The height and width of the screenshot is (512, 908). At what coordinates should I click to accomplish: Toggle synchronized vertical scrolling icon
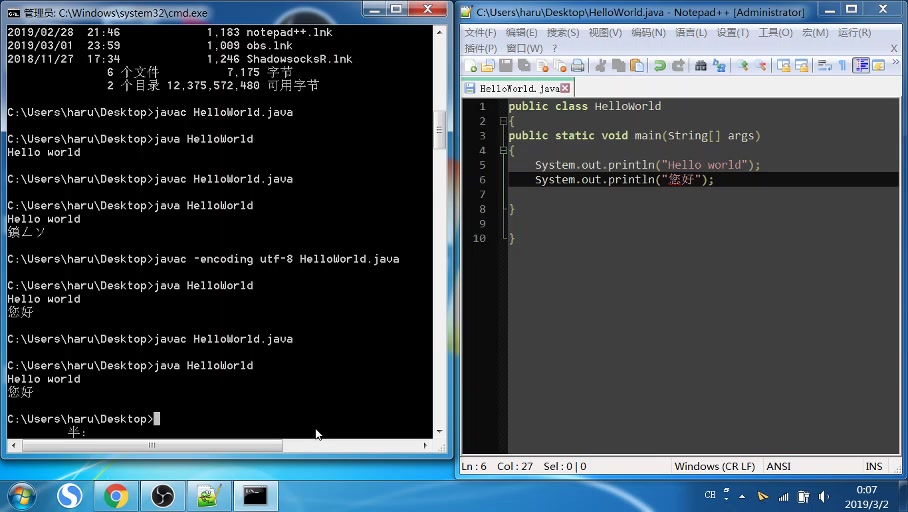[783, 65]
